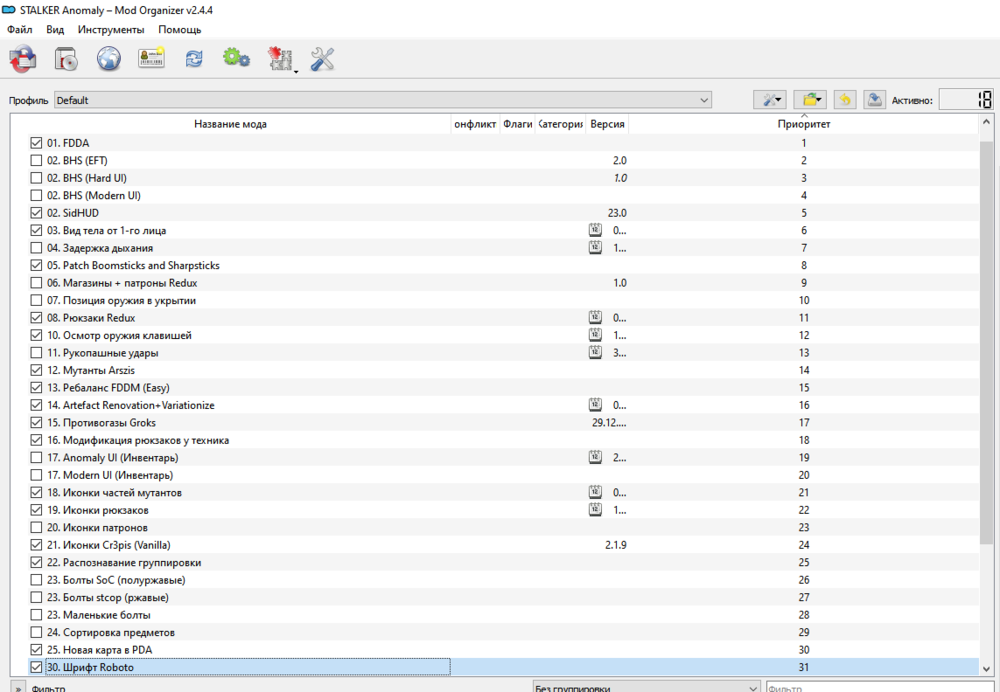Click the blue refresh arrows icon
The image size is (1000, 692).
(x=193, y=59)
